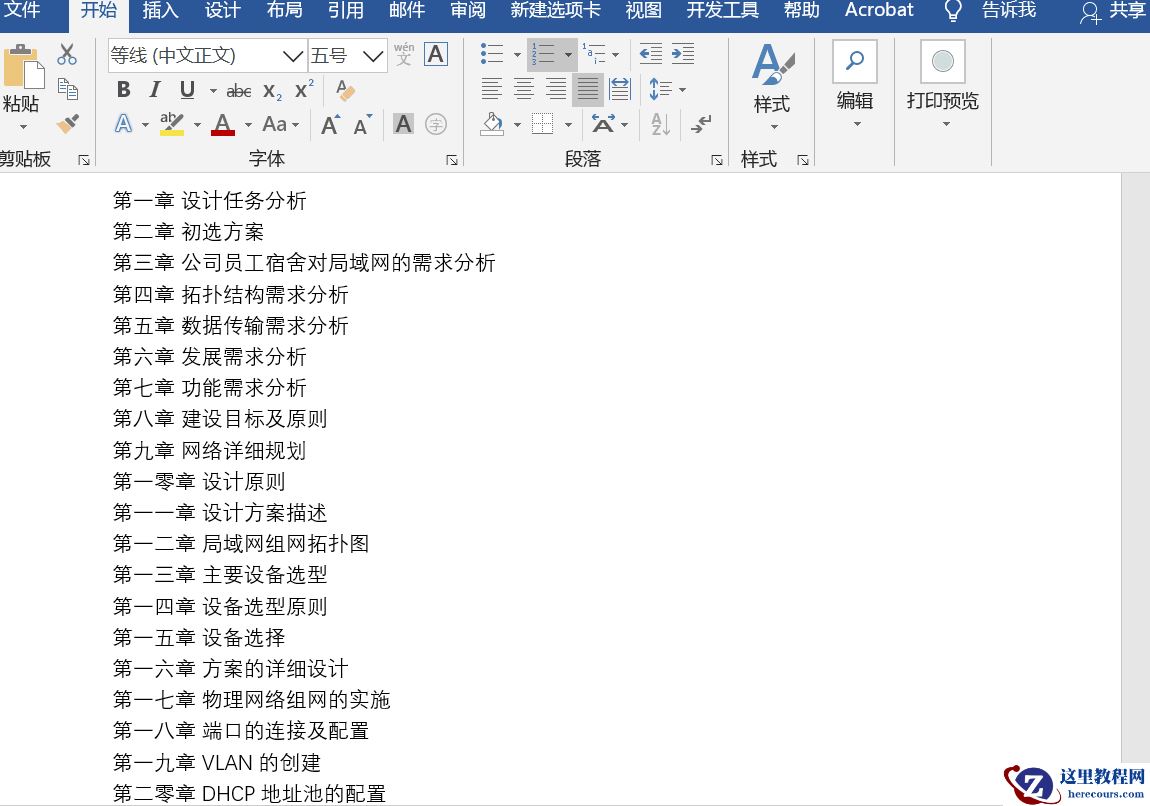Center align the text

click(524, 89)
